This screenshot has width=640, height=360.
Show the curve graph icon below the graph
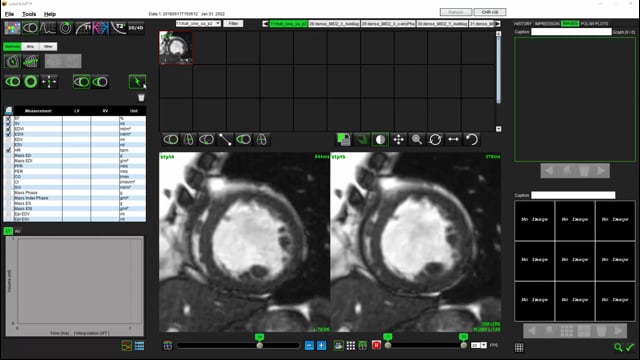127,346
